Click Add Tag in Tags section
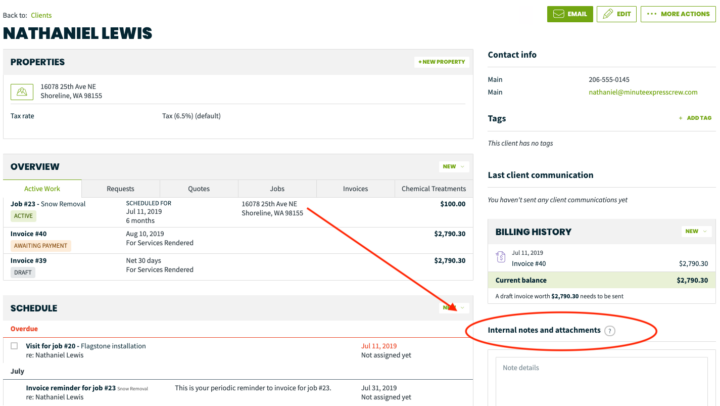This screenshot has height=406, width=720. 696,118
